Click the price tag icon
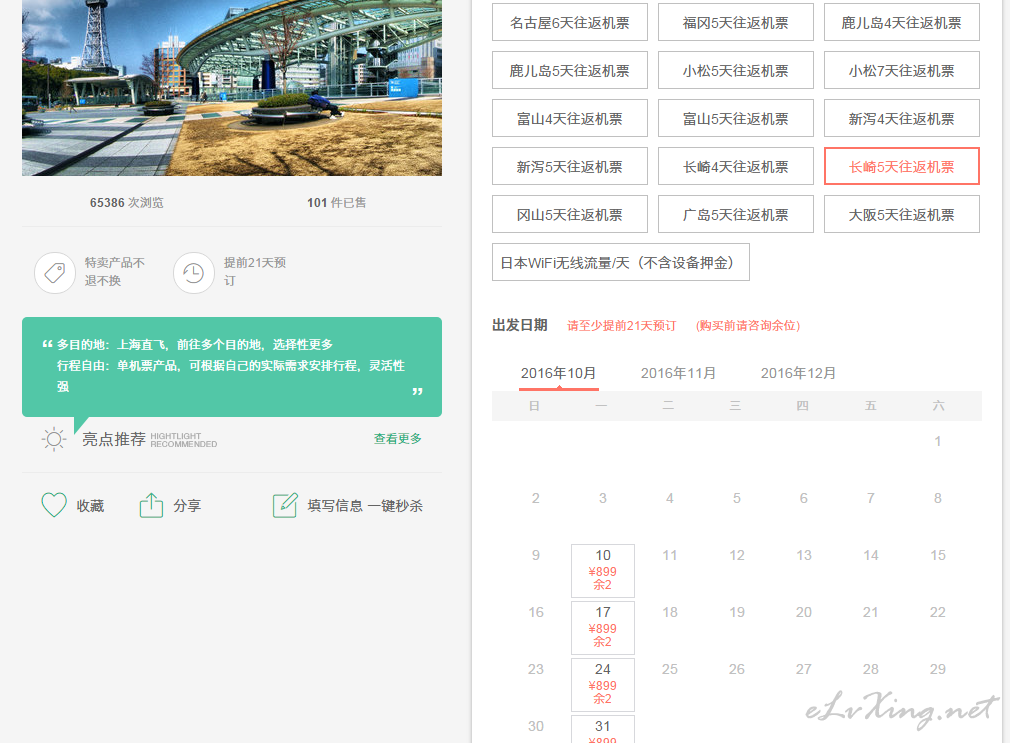 (x=55, y=273)
